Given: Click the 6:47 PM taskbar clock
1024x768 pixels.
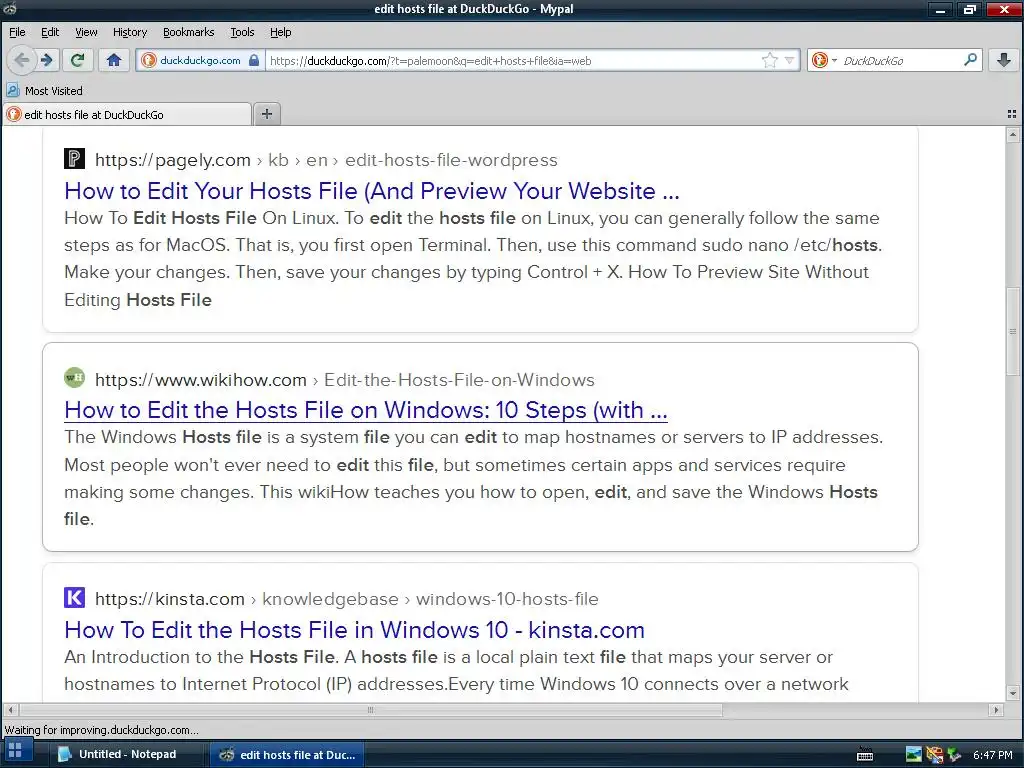Looking at the screenshot, I should tap(992, 755).
